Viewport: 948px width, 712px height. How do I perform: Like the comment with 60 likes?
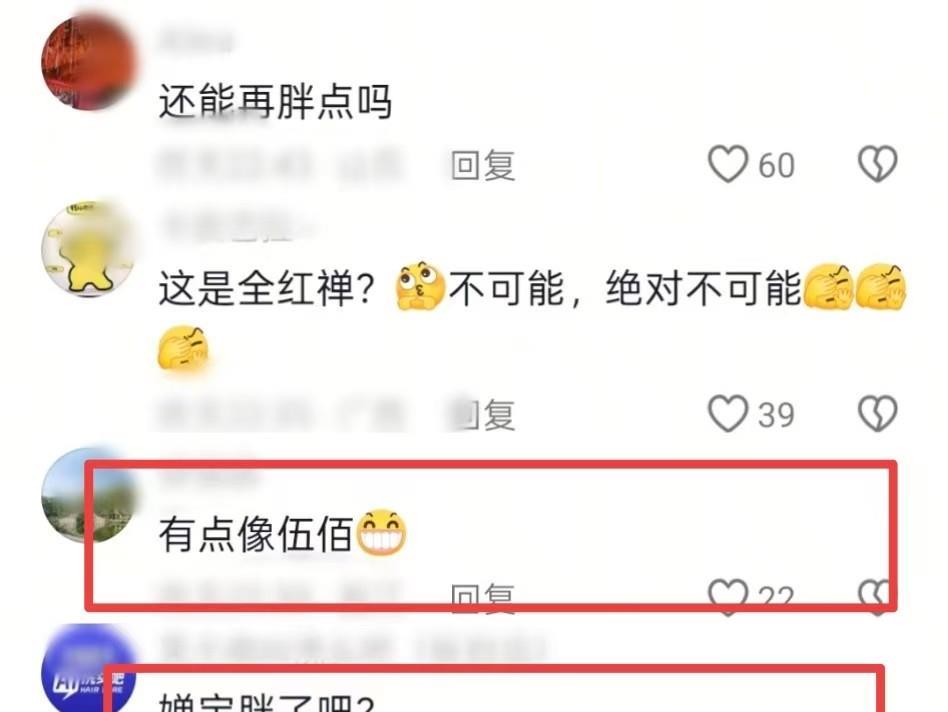coord(728,164)
